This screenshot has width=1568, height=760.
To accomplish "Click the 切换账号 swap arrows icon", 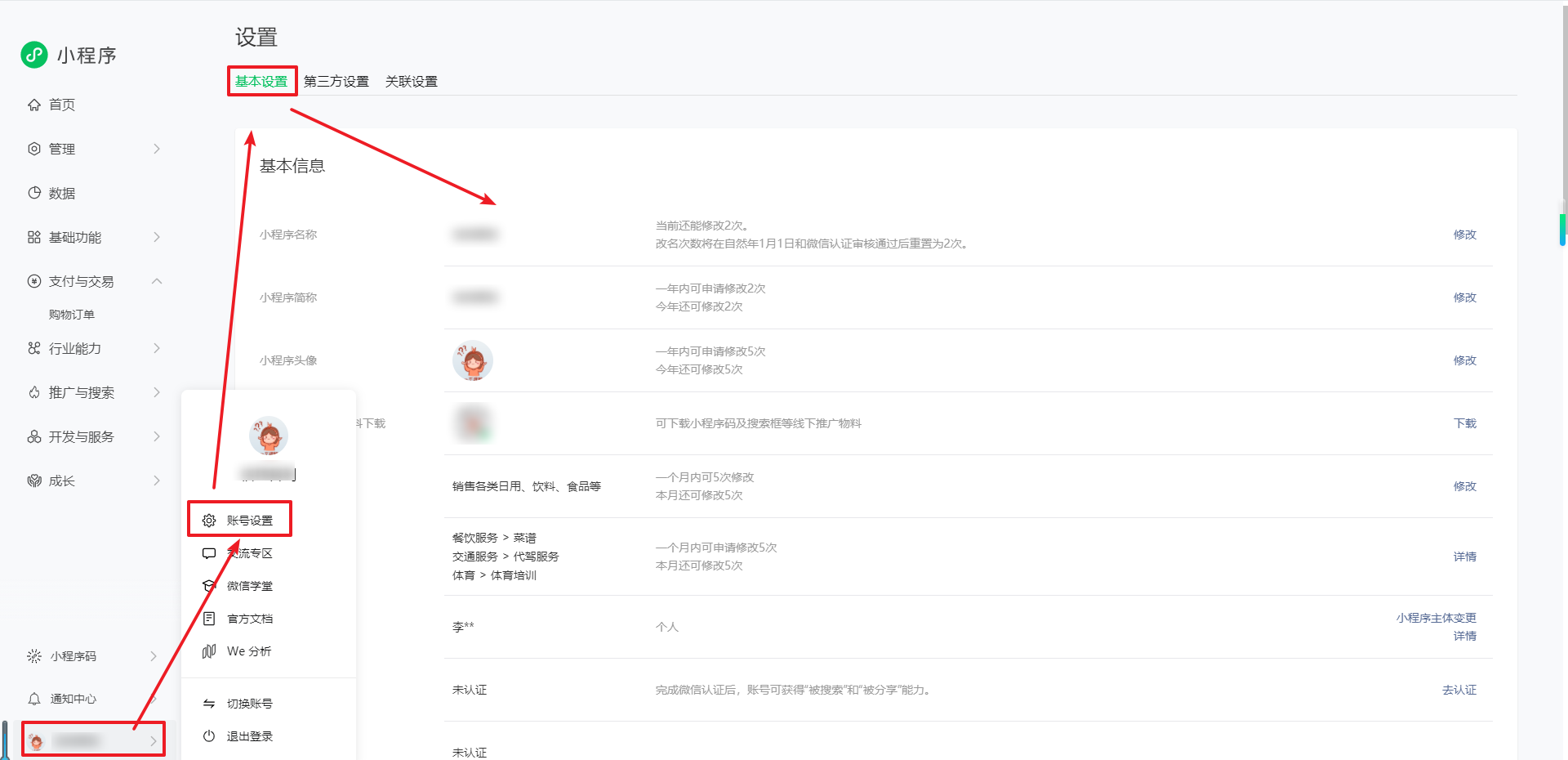I will pyautogui.click(x=209, y=704).
